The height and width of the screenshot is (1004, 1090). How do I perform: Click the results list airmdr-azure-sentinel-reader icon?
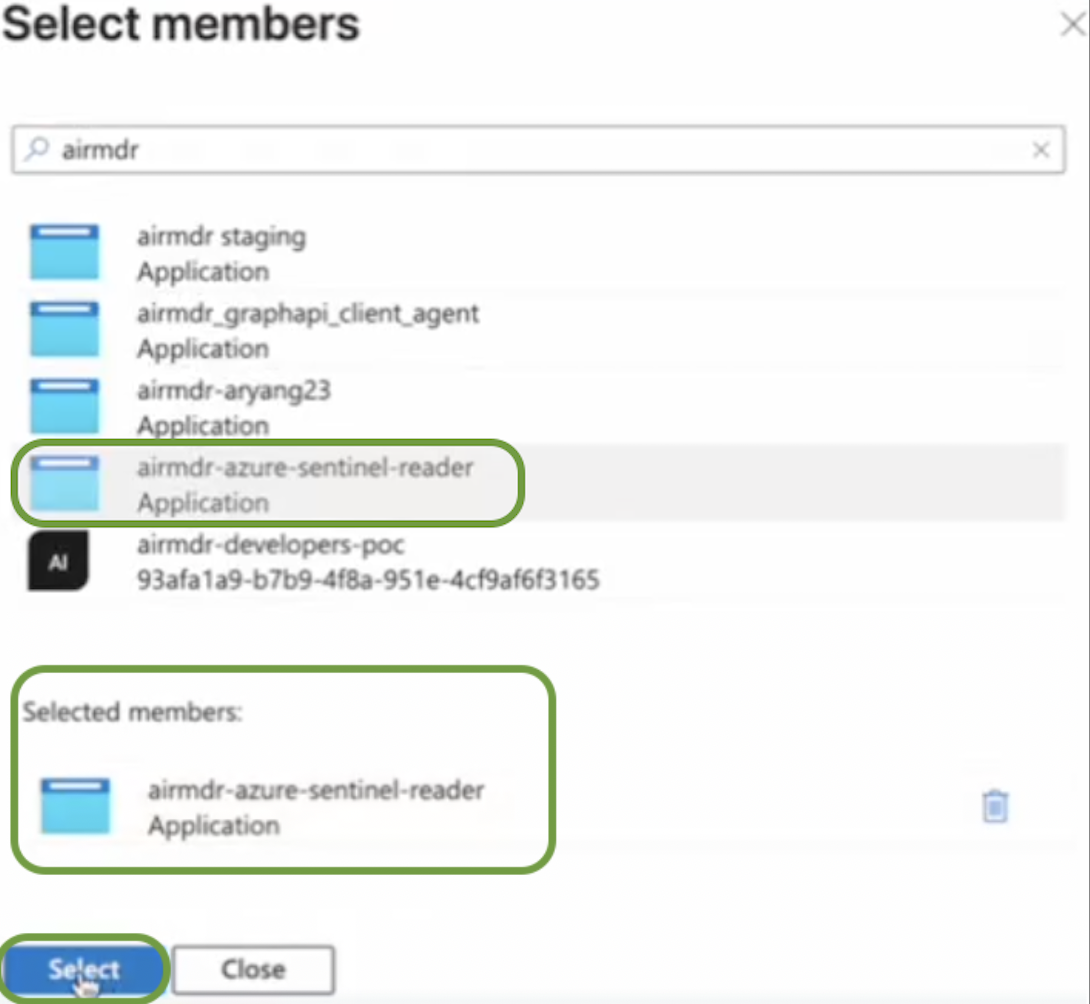point(64,483)
